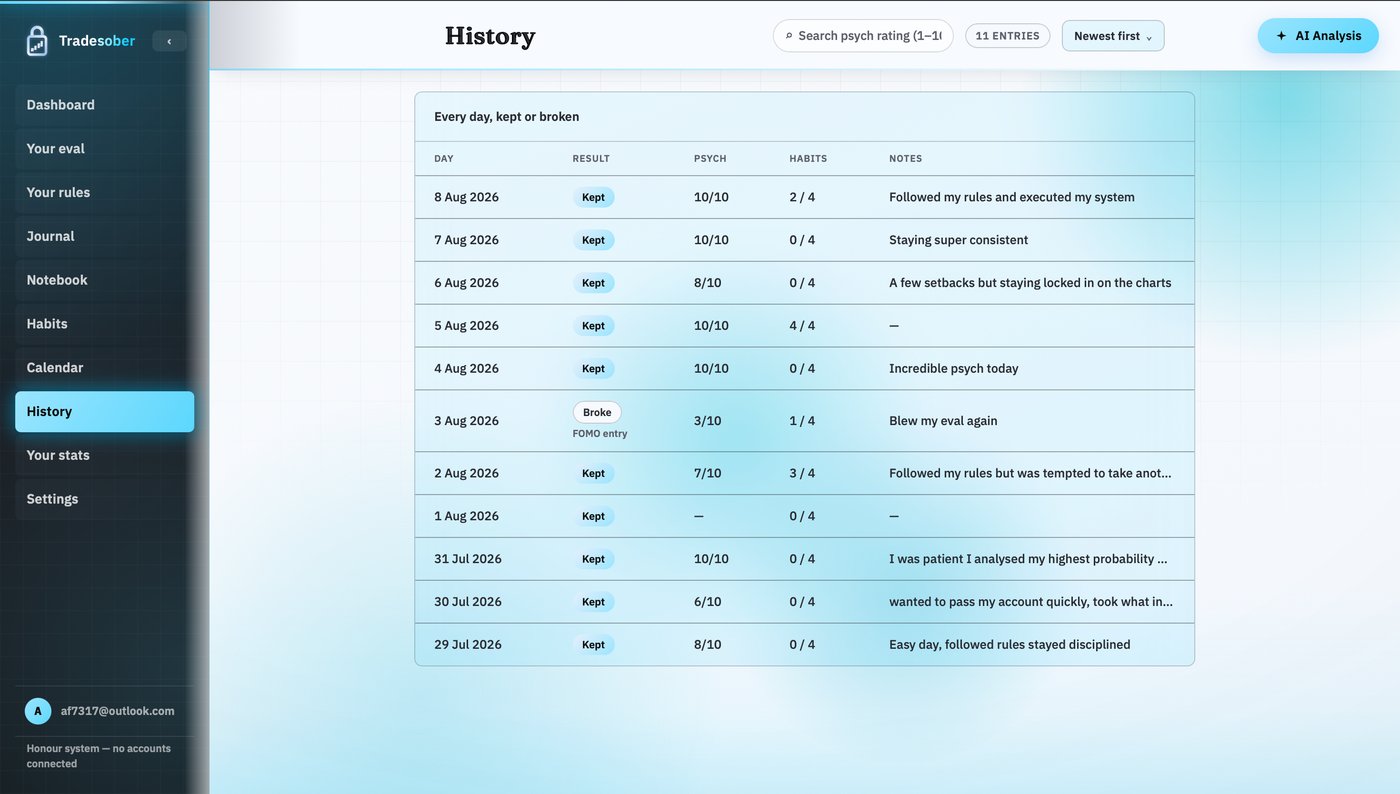The image size is (1400, 794).
Task: Open note 'Blew my eval again'
Action: (x=943, y=421)
